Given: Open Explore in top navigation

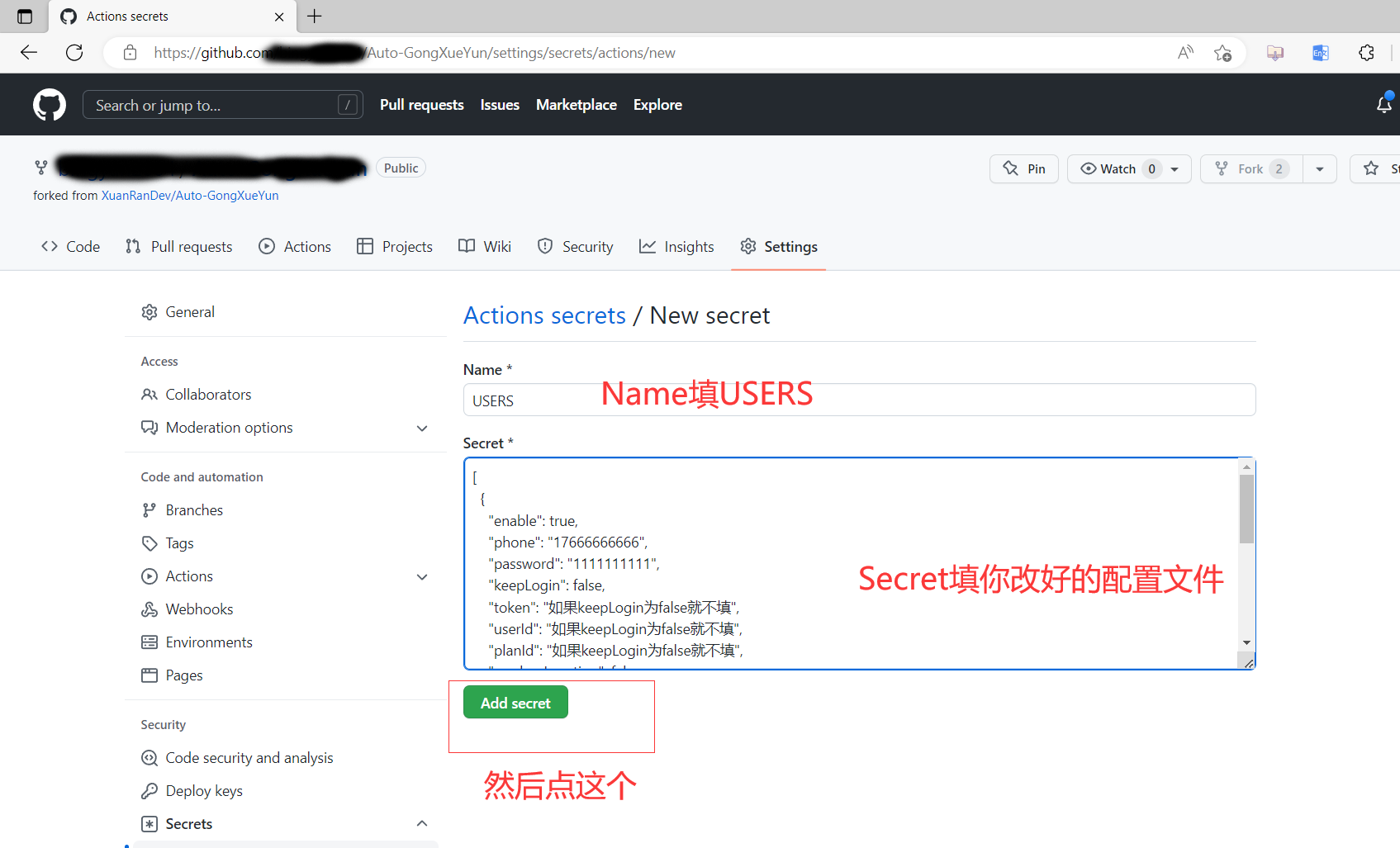Looking at the screenshot, I should click(657, 105).
